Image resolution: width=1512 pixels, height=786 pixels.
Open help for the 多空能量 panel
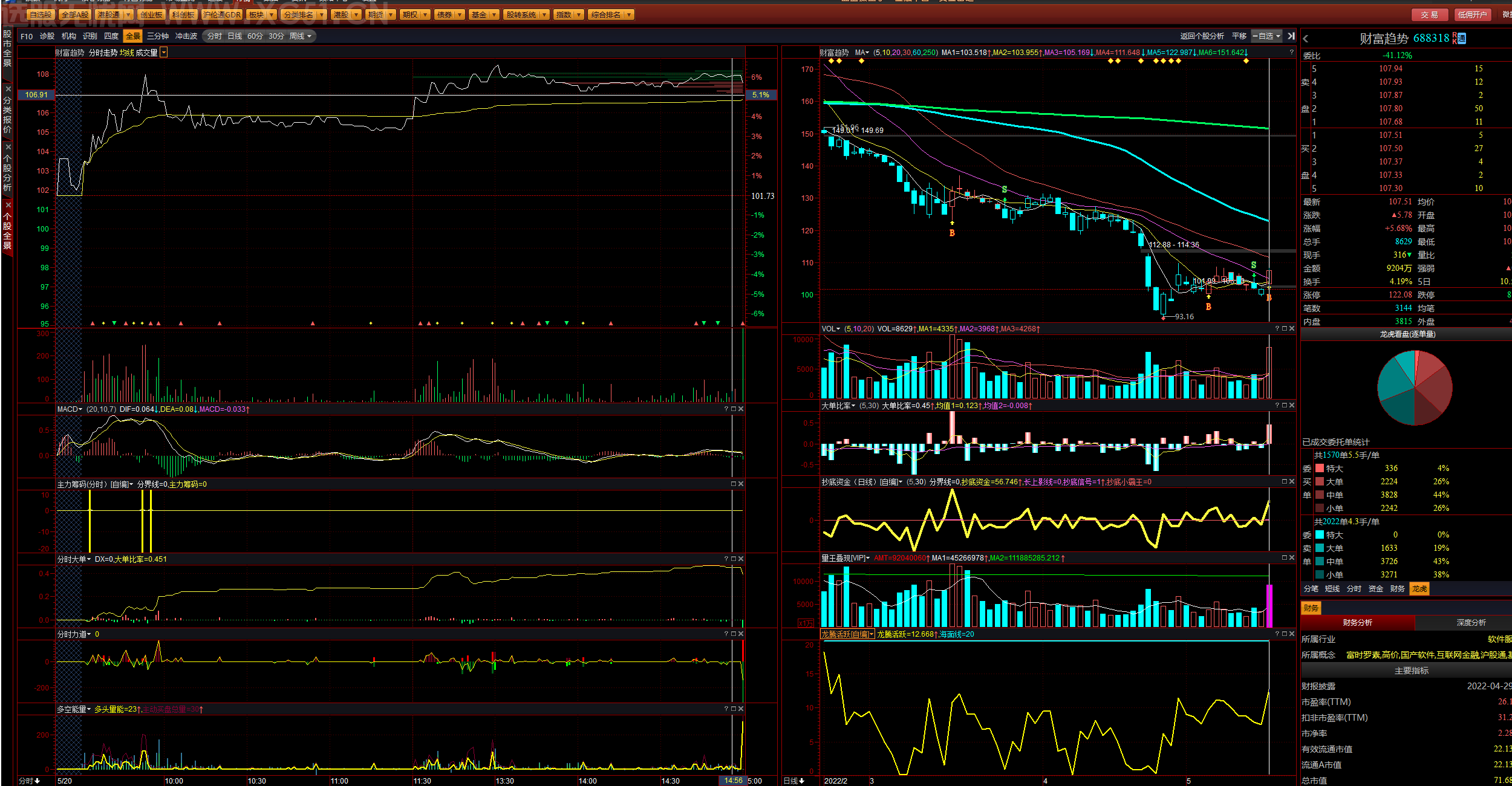(x=726, y=709)
